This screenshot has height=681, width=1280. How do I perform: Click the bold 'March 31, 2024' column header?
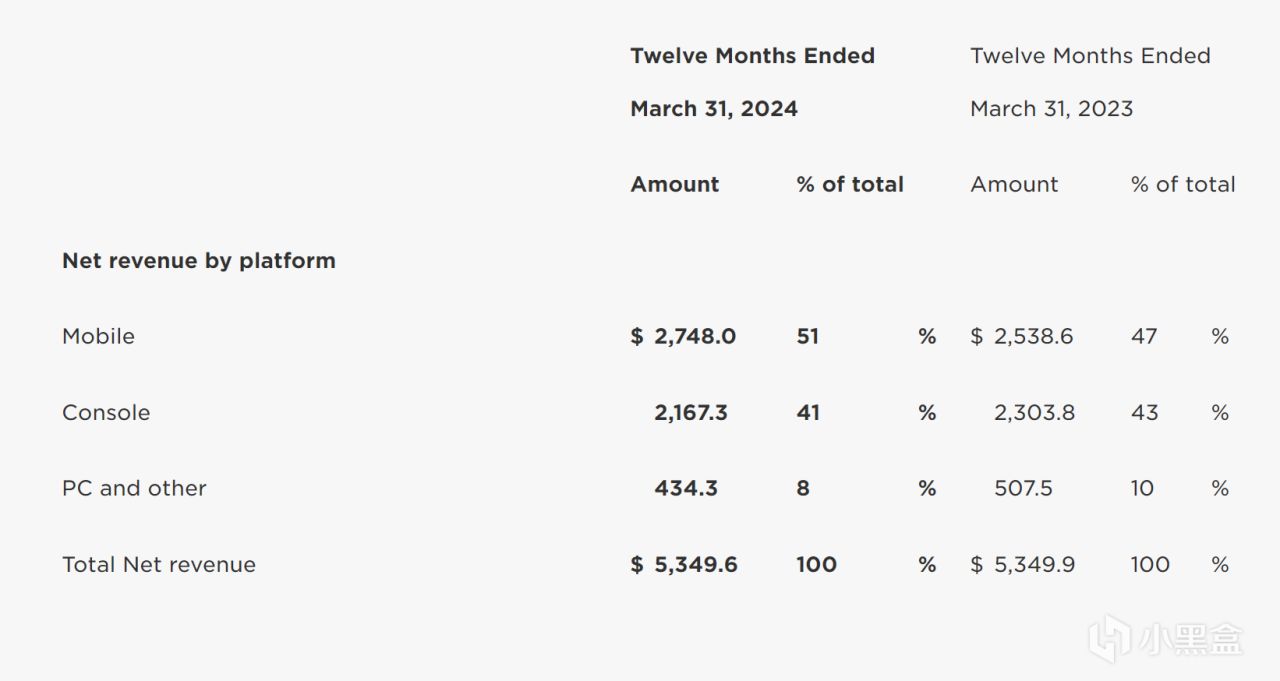[x=713, y=109]
